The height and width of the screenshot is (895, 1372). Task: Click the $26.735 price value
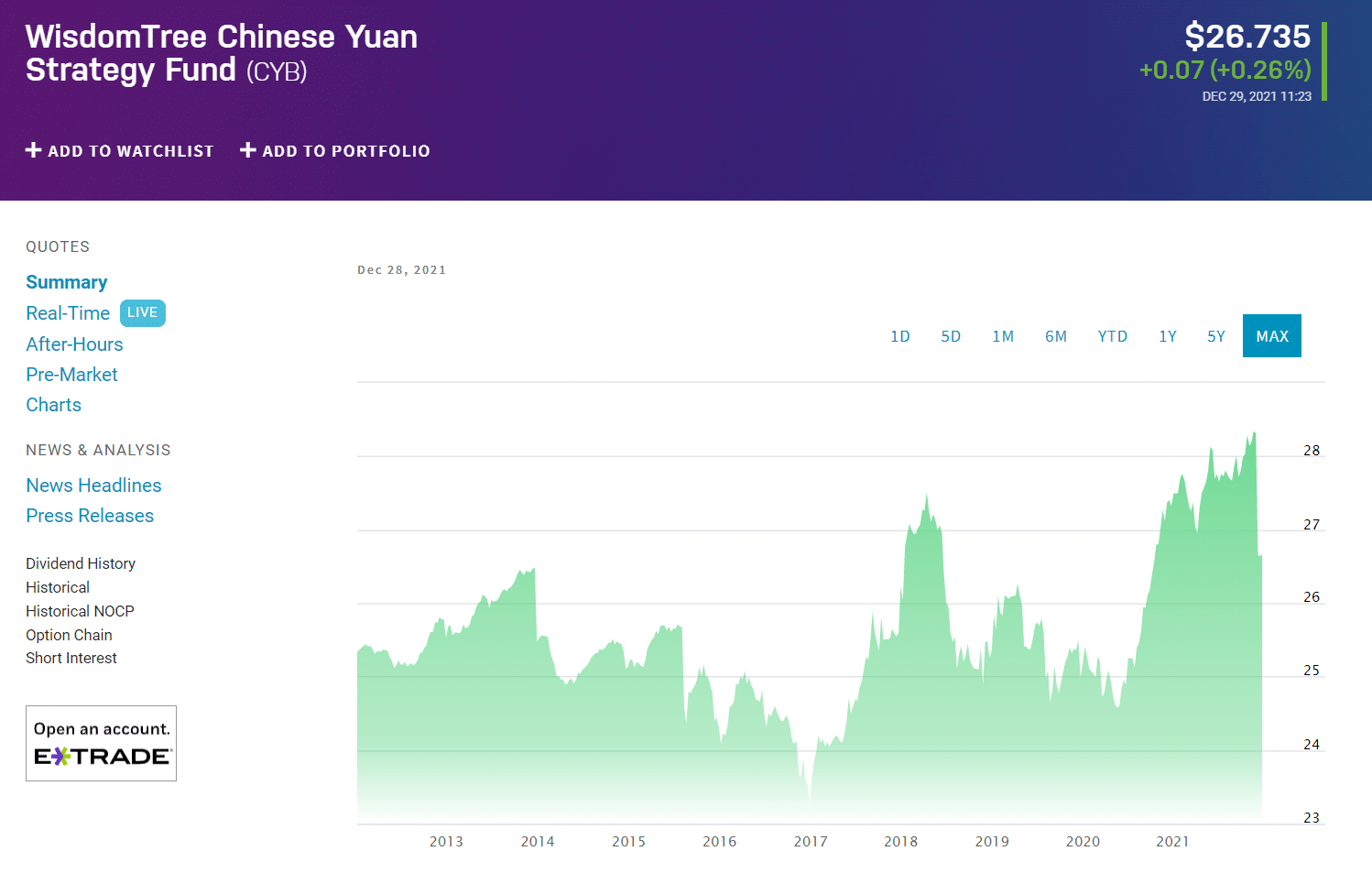(1247, 37)
